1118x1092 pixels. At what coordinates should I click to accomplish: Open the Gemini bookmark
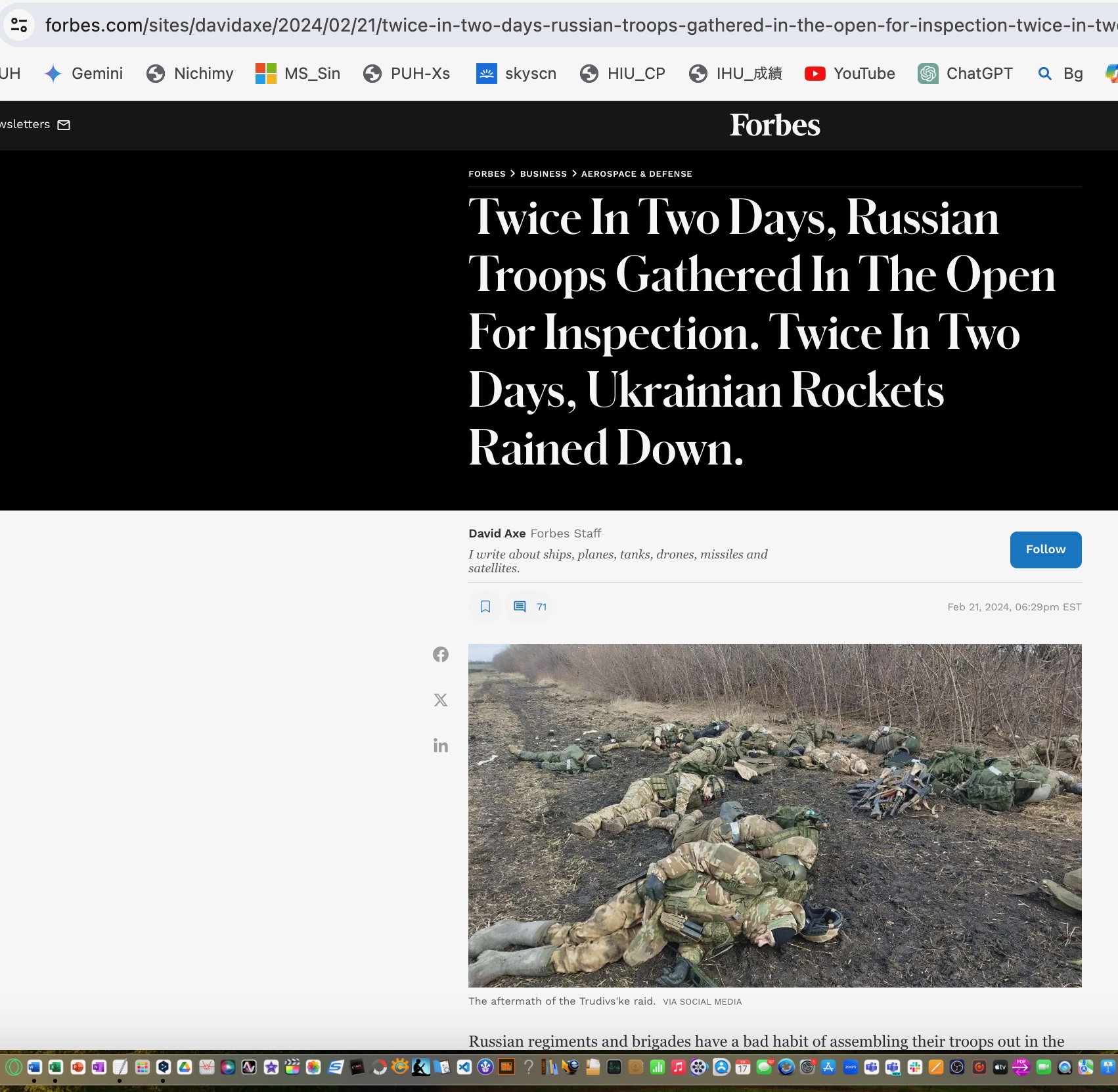click(83, 74)
